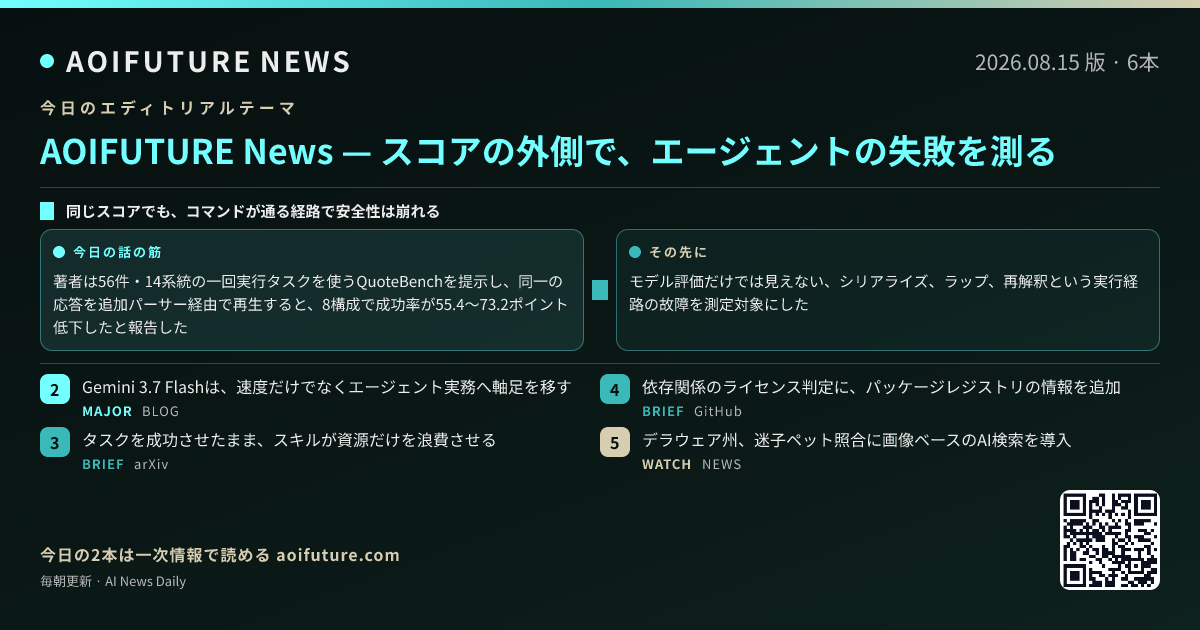This screenshot has height=630, width=1200.
Task: Click the cyan dot beside AOIFUTURE NEWS
Action: pyautogui.click(x=47, y=62)
